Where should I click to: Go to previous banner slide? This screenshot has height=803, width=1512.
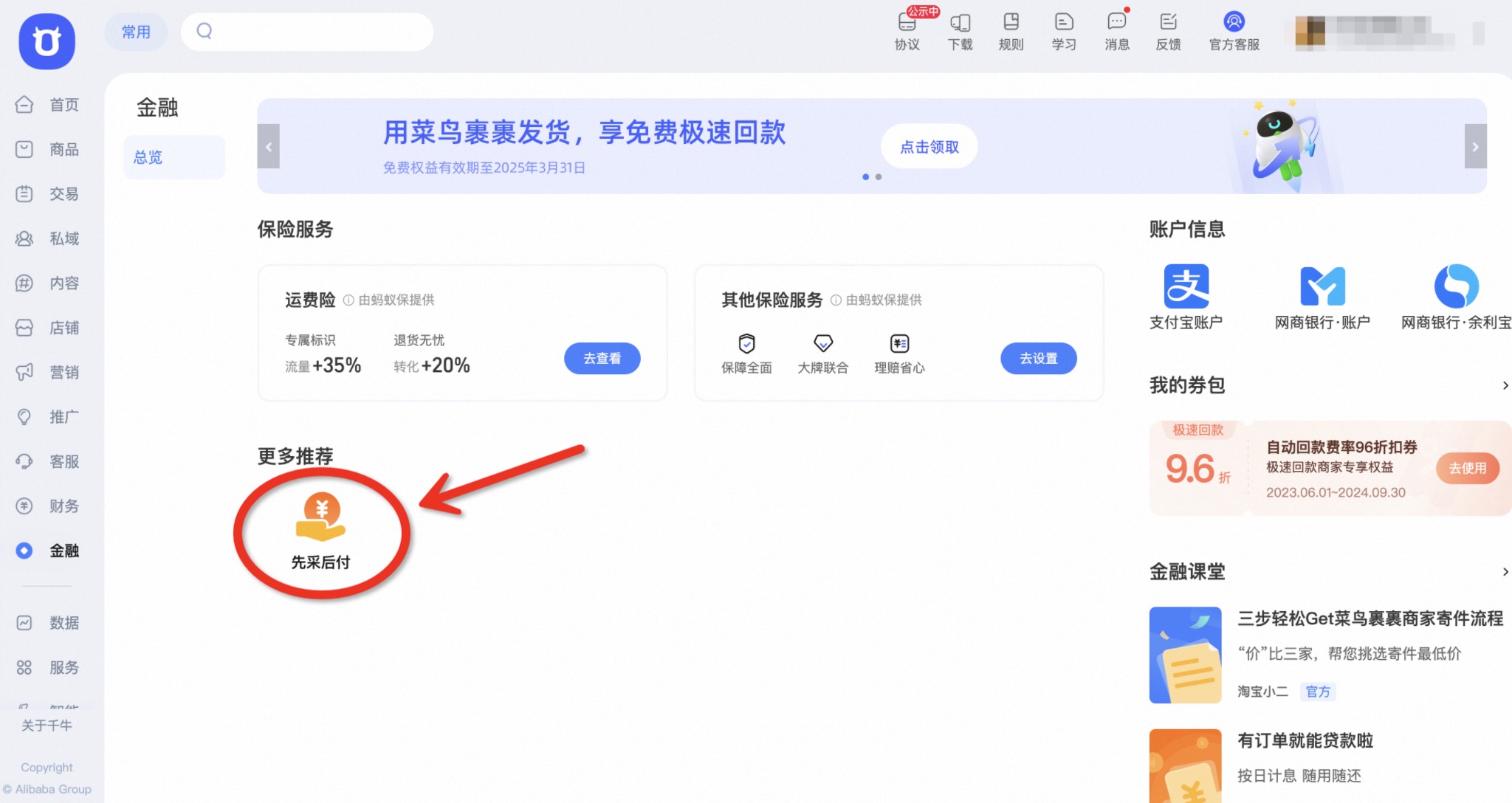pyautogui.click(x=269, y=146)
